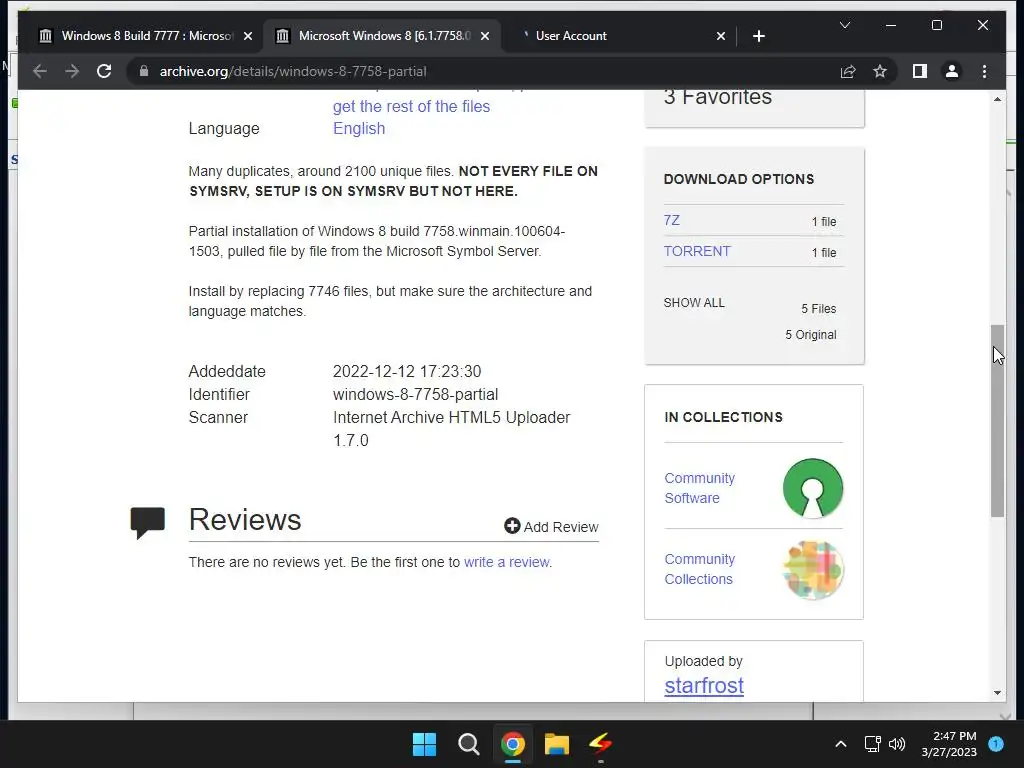Screen dimensions: 1024x768
Task: Open Community Software collection link
Action: pos(699,488)
